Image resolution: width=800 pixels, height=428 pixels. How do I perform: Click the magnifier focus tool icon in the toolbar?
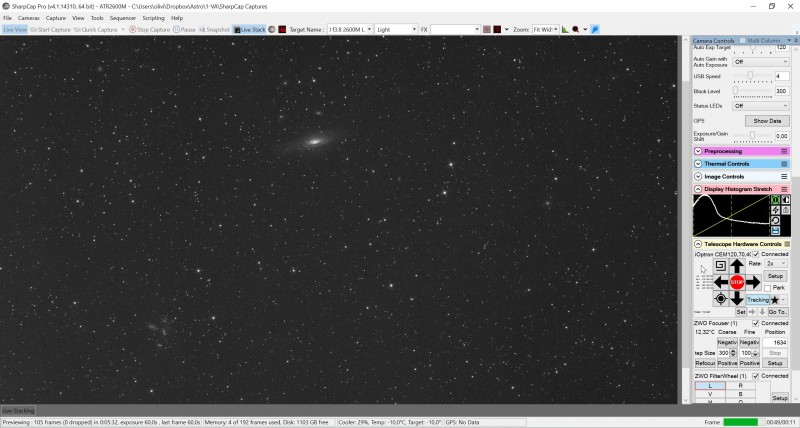coord(576,30)
